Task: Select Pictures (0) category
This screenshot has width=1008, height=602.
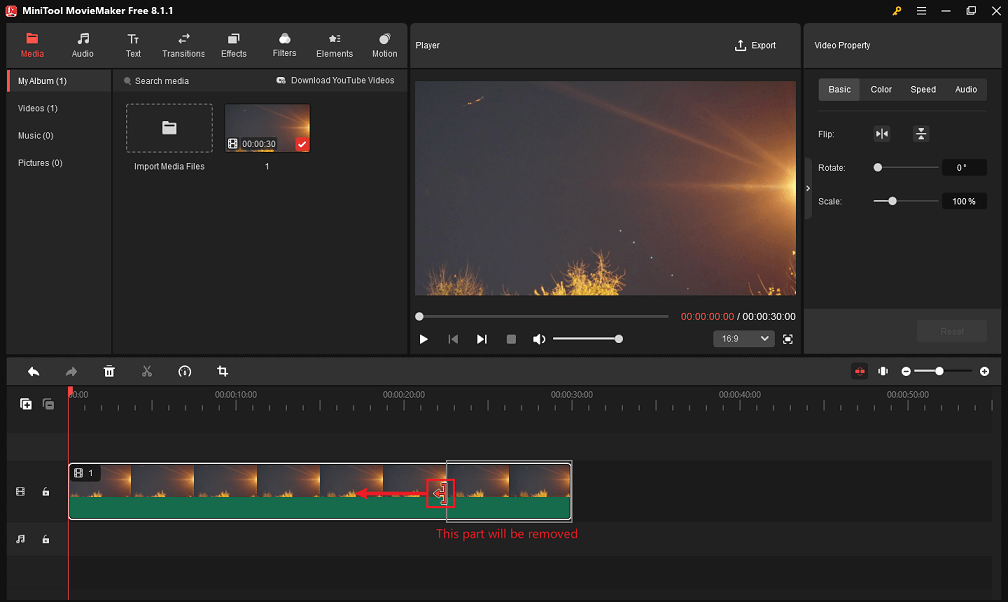Action: [40, 163]
